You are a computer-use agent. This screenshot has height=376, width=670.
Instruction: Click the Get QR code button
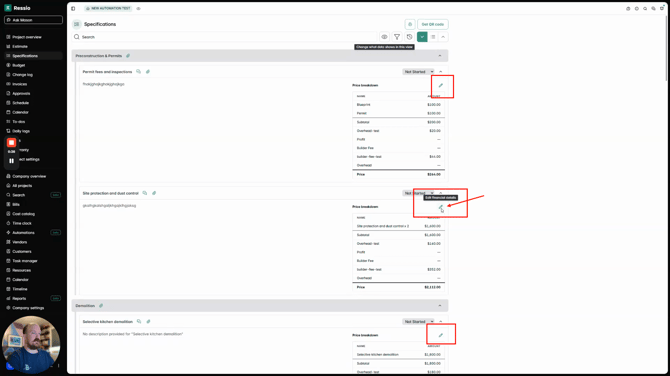pyautogui.click(x=432, y=24)
